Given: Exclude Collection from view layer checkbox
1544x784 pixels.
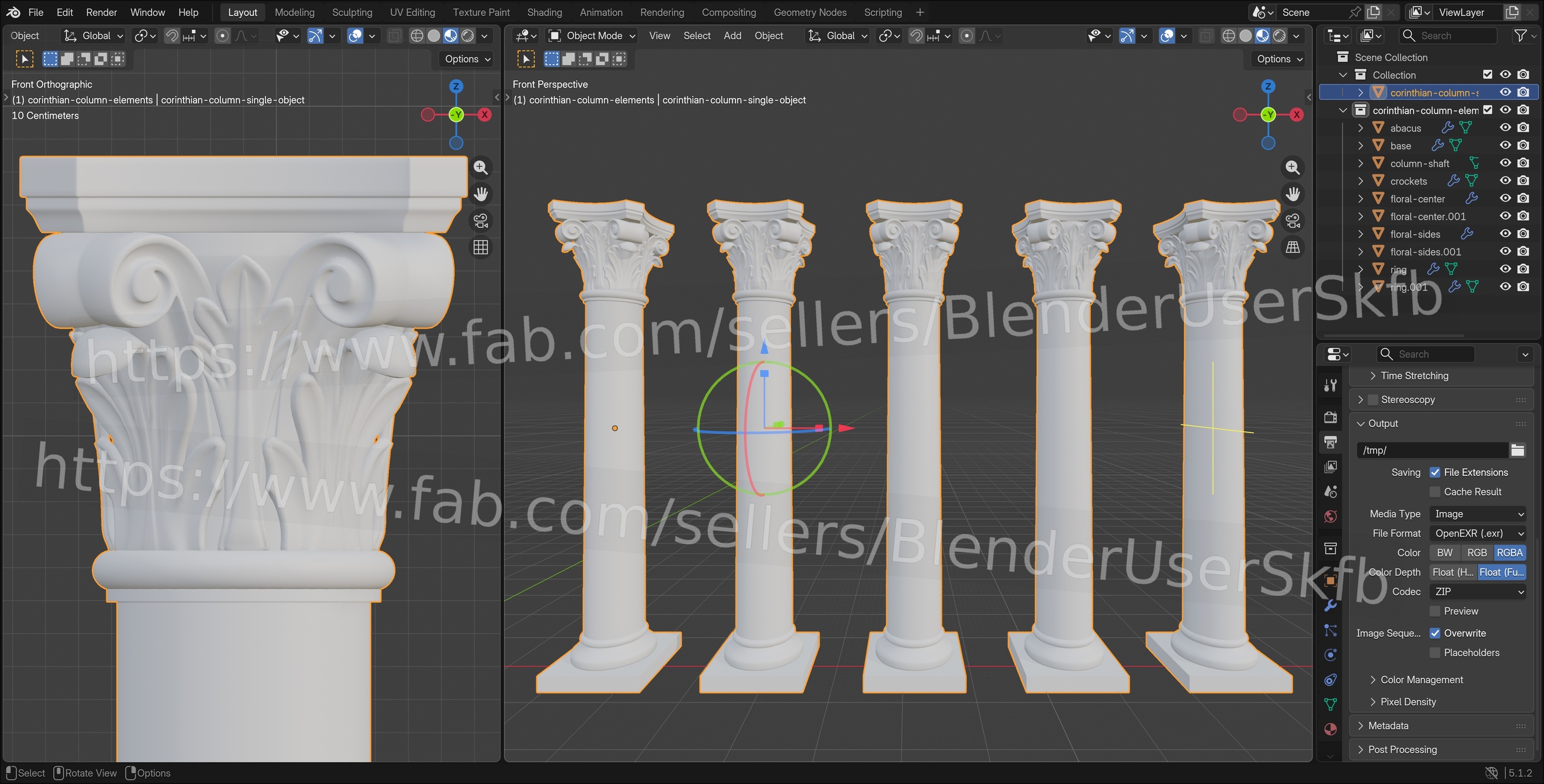Looking at the screenshot, I should (1488, 75).
